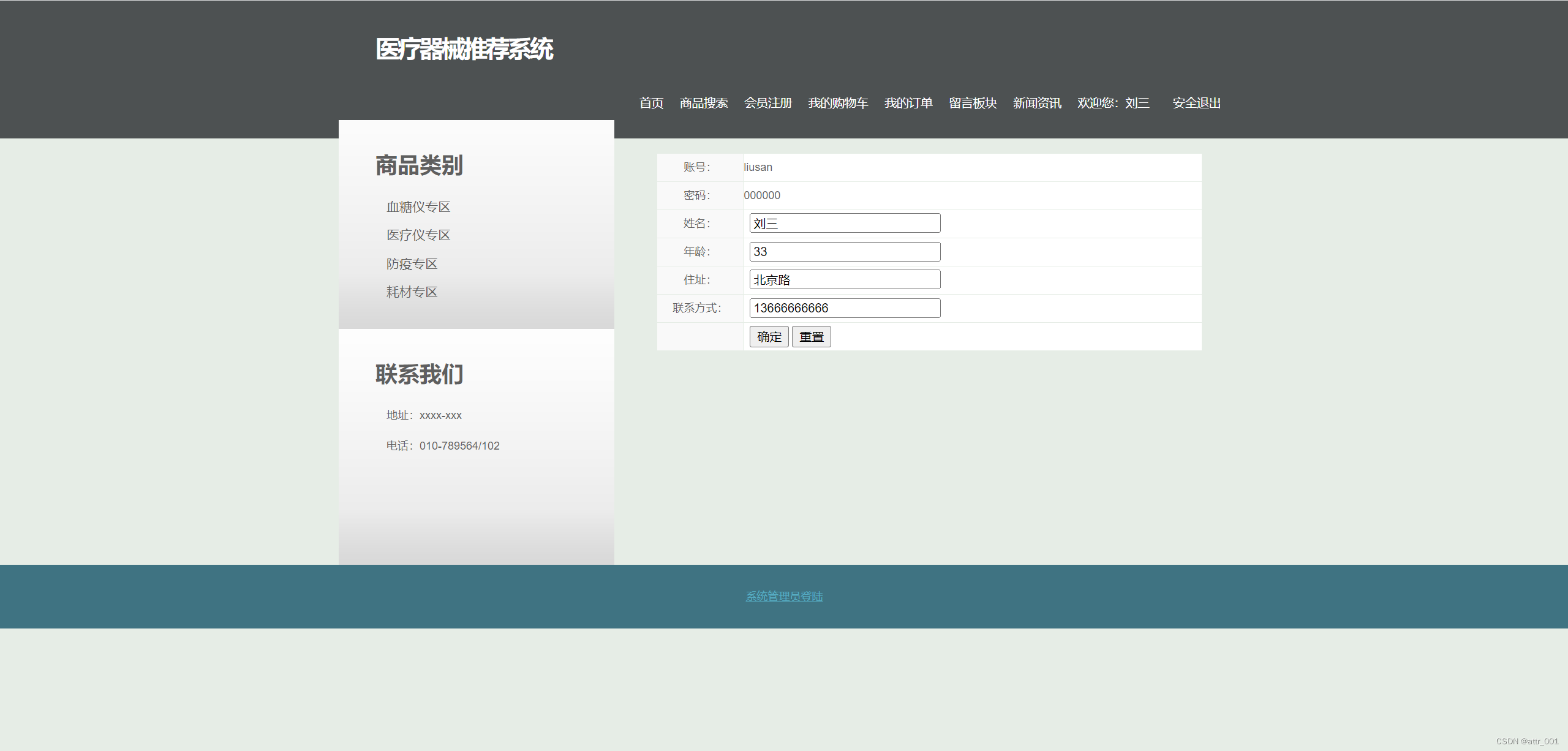Click the 姓名 name input field
Viewport: 1568px width, 751px height.
coord(845,224)
